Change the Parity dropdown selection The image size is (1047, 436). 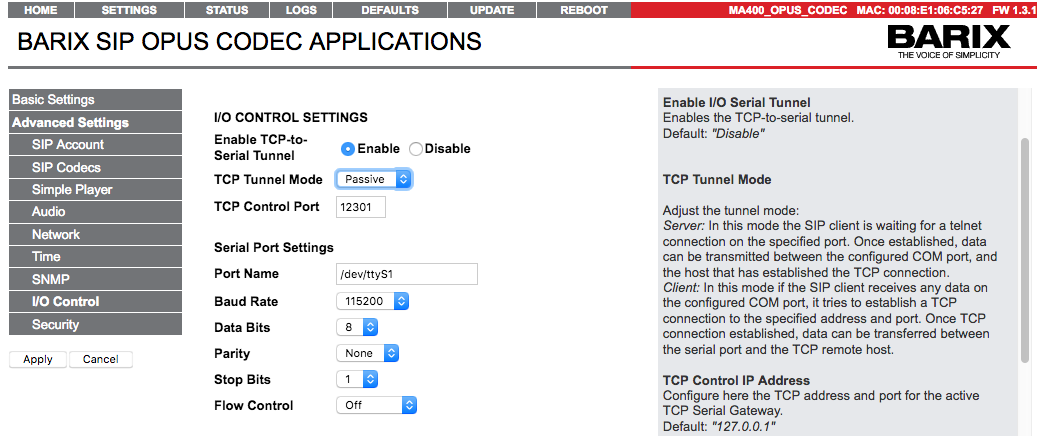tap(367, 353)
